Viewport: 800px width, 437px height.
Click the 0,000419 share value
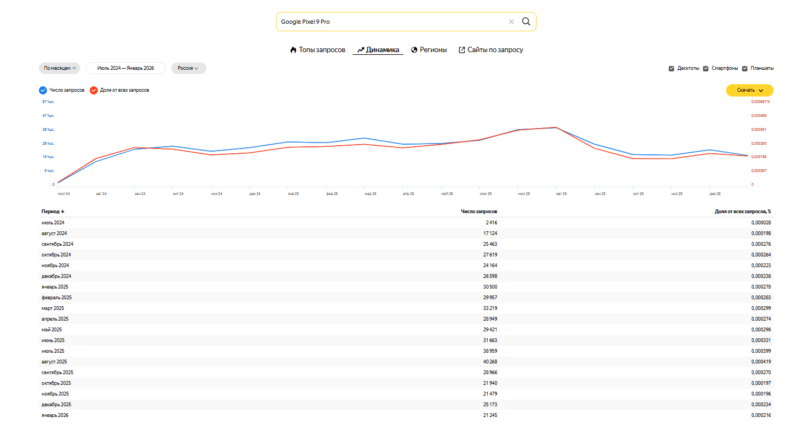click(x=761, y=362)
